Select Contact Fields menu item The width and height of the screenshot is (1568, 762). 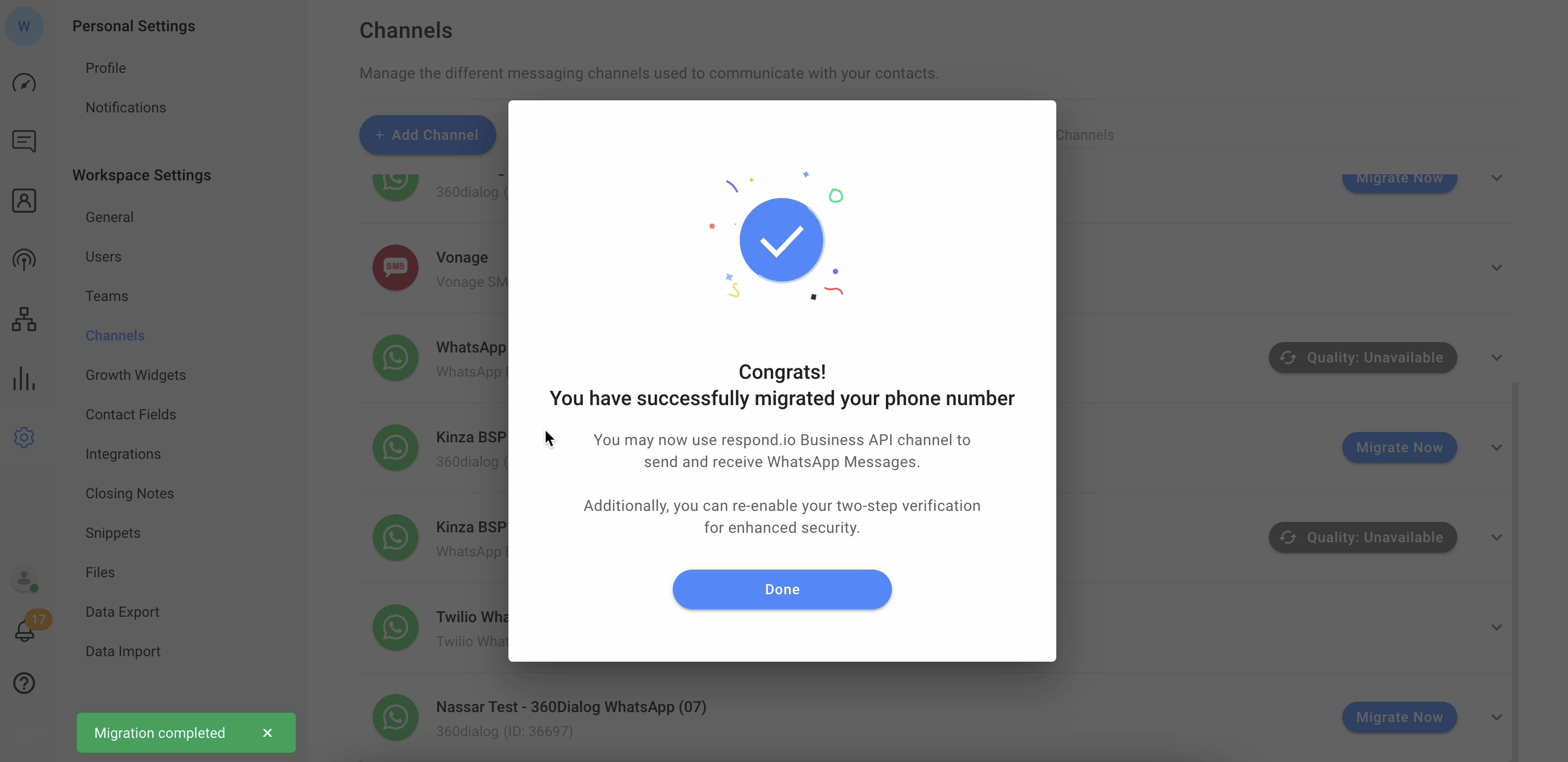(x=131, y=415)
